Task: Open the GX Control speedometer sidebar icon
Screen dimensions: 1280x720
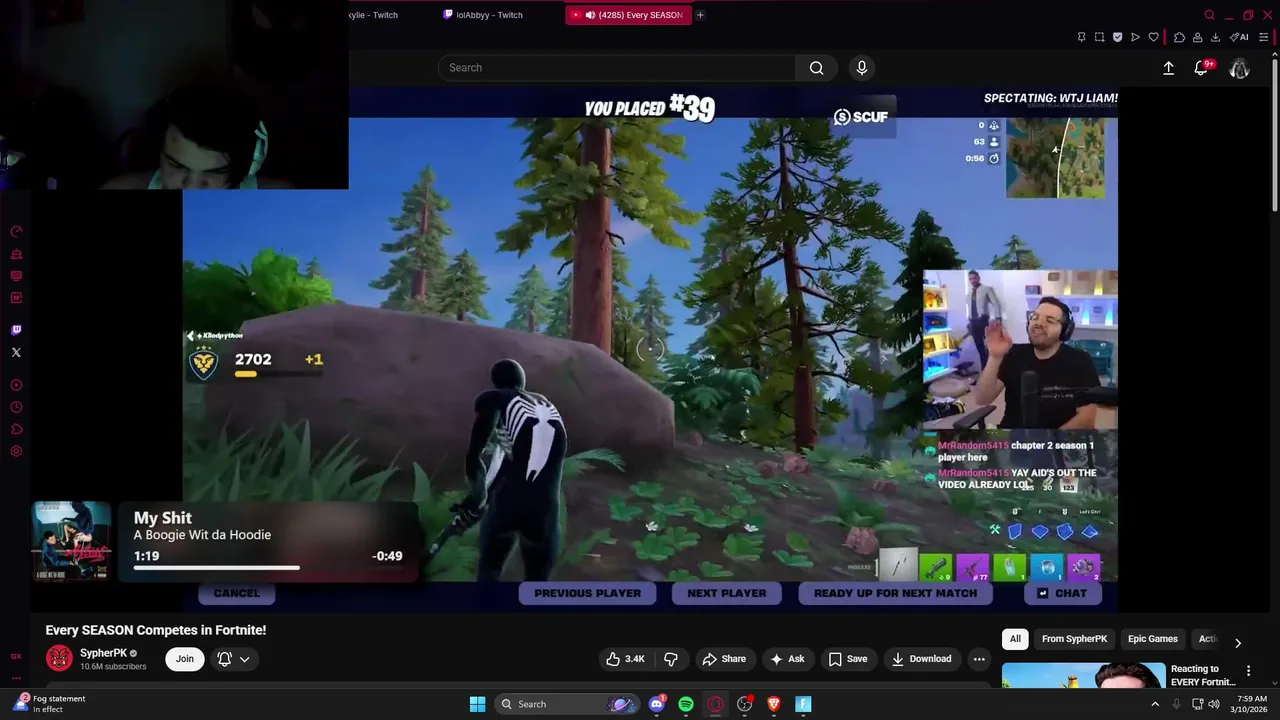Action: 16,232
